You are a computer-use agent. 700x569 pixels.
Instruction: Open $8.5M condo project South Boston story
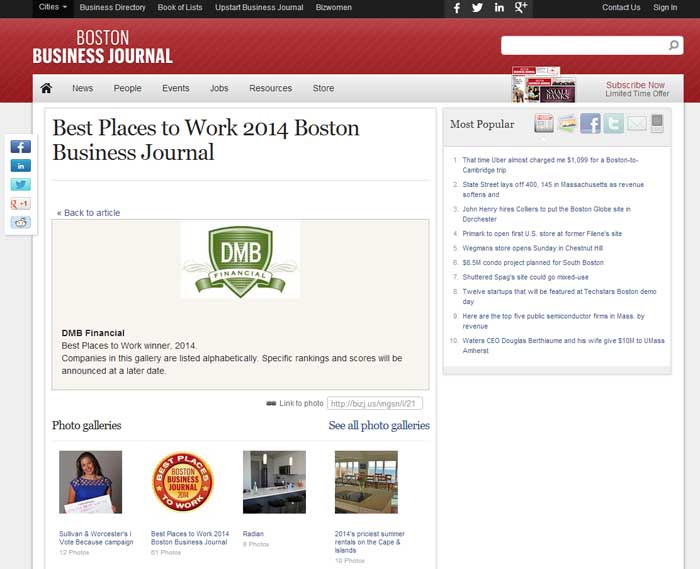point(533,262)
